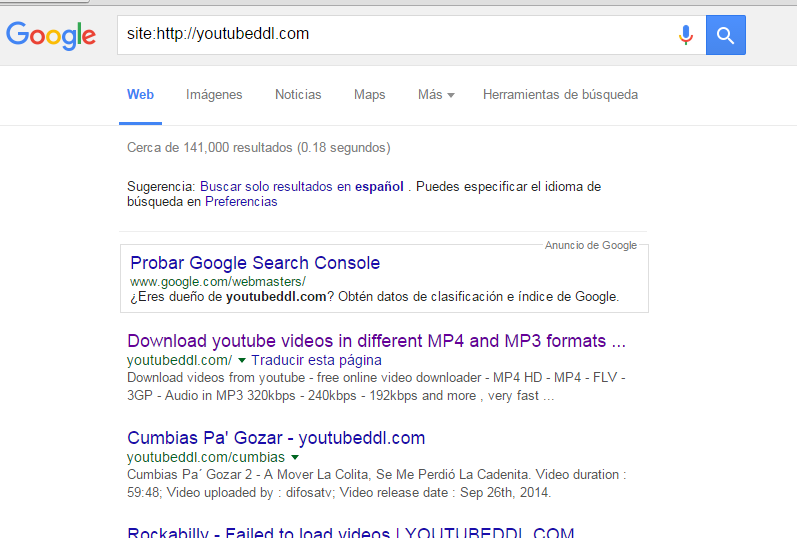797x538 pixels.
Task: Select the Web tab
Action: 140,95
